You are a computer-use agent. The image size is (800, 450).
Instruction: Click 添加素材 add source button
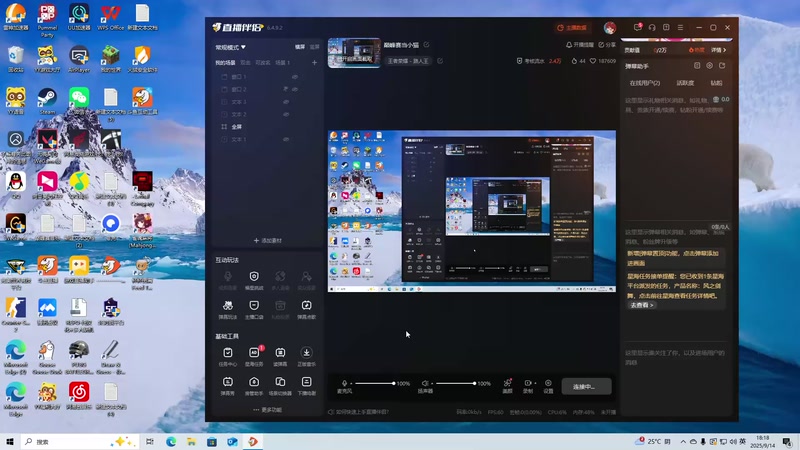tap(267, 240)
